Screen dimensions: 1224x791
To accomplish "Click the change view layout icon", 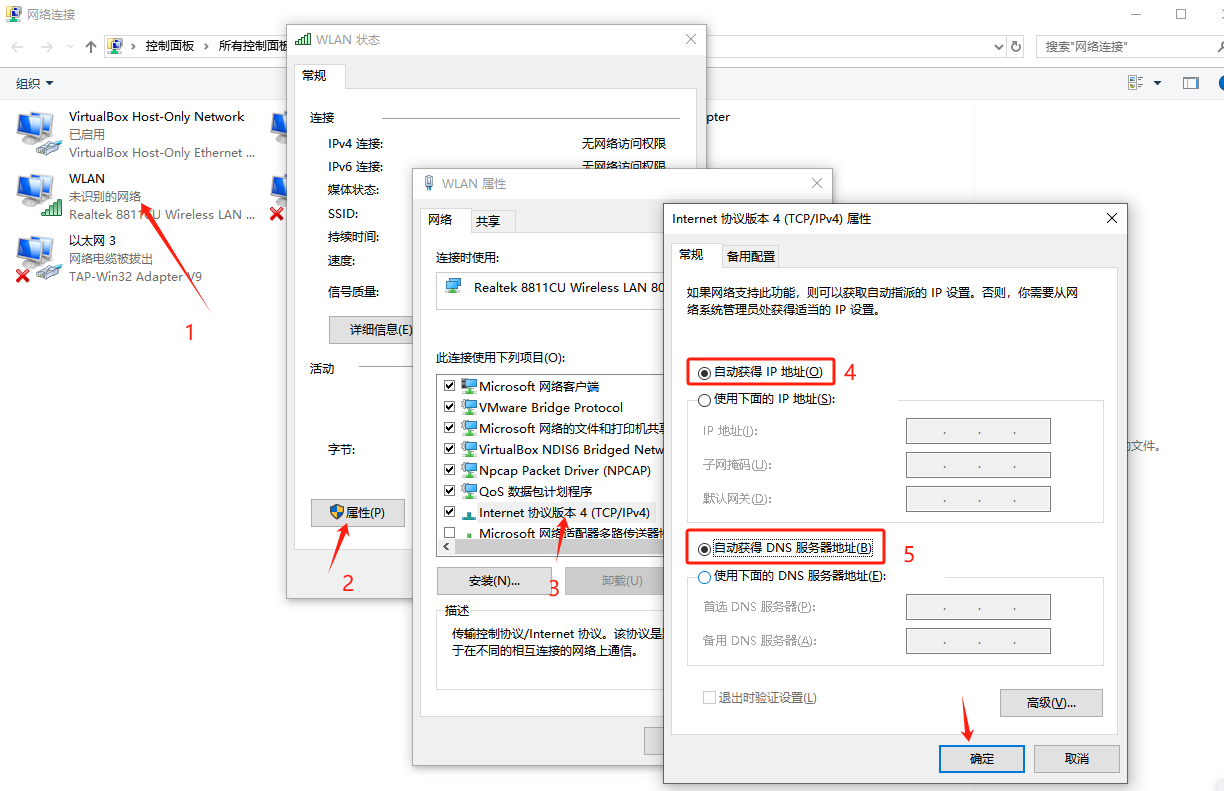I will pyautogui.click(x=1135, y=83).
